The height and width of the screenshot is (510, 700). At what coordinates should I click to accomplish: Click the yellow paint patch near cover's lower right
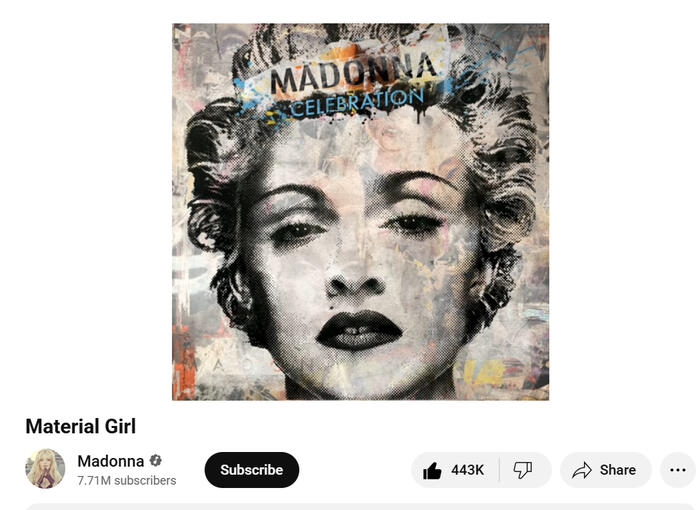(484, 372)
